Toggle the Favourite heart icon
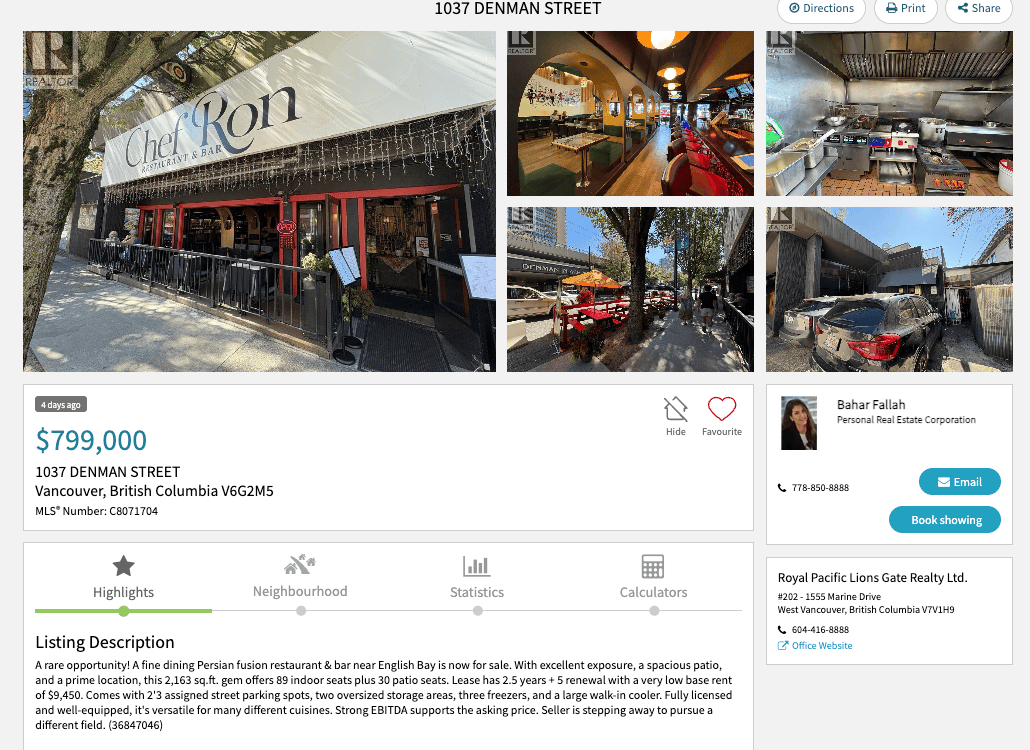The height and width of the screenshot is (750, 1030). [721, 409]
